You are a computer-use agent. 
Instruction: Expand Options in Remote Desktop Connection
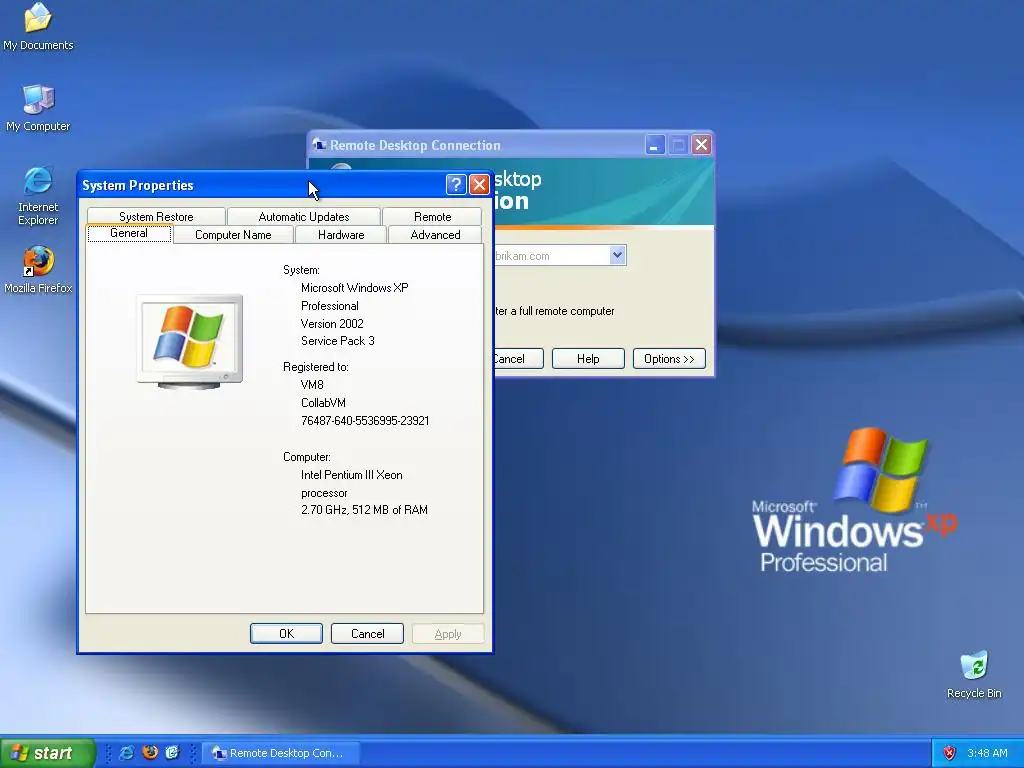[669, 359]
